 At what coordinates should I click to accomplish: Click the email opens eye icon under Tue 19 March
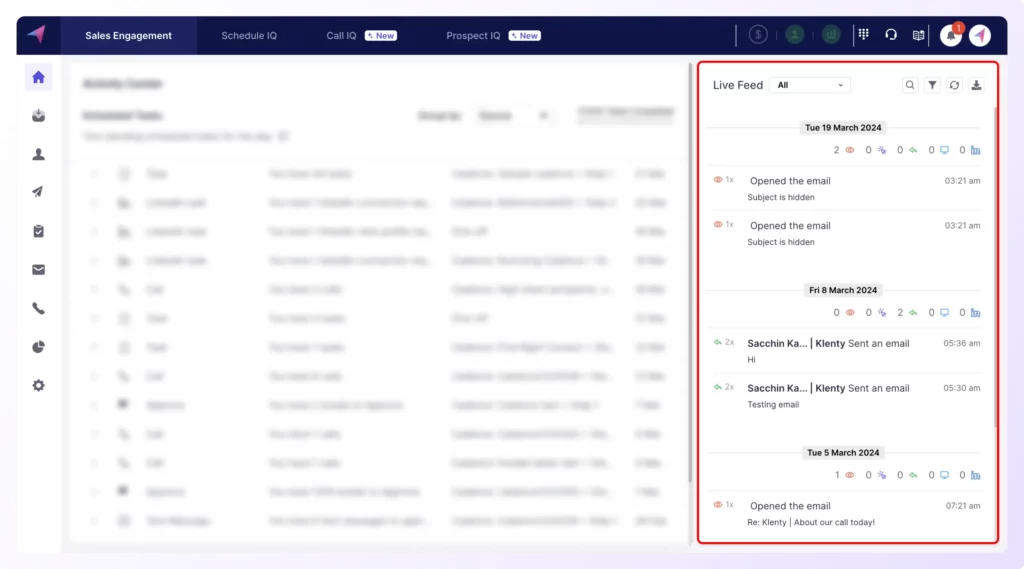tap(850, 150)
